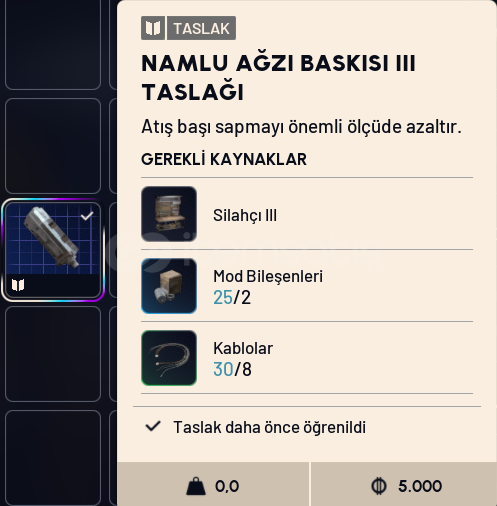Click the Mod Bileşenleri item icon
Viewport: 497px width, 506px height.
[169, 286]
